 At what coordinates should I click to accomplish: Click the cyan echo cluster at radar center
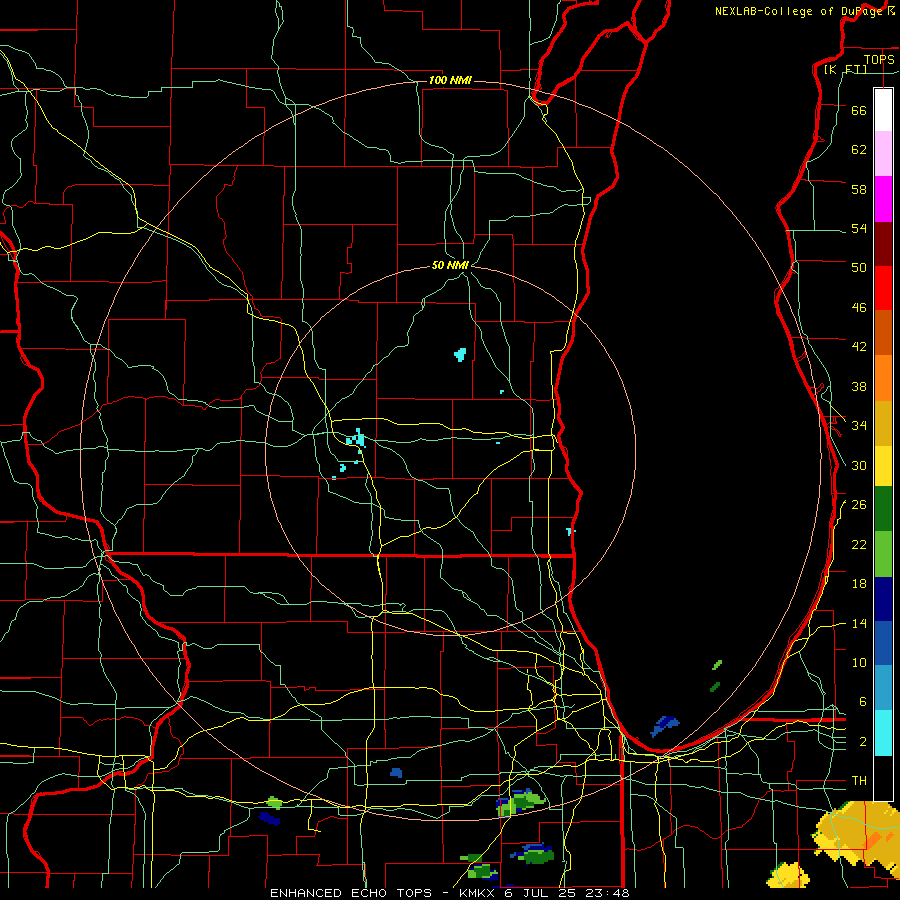356,439
